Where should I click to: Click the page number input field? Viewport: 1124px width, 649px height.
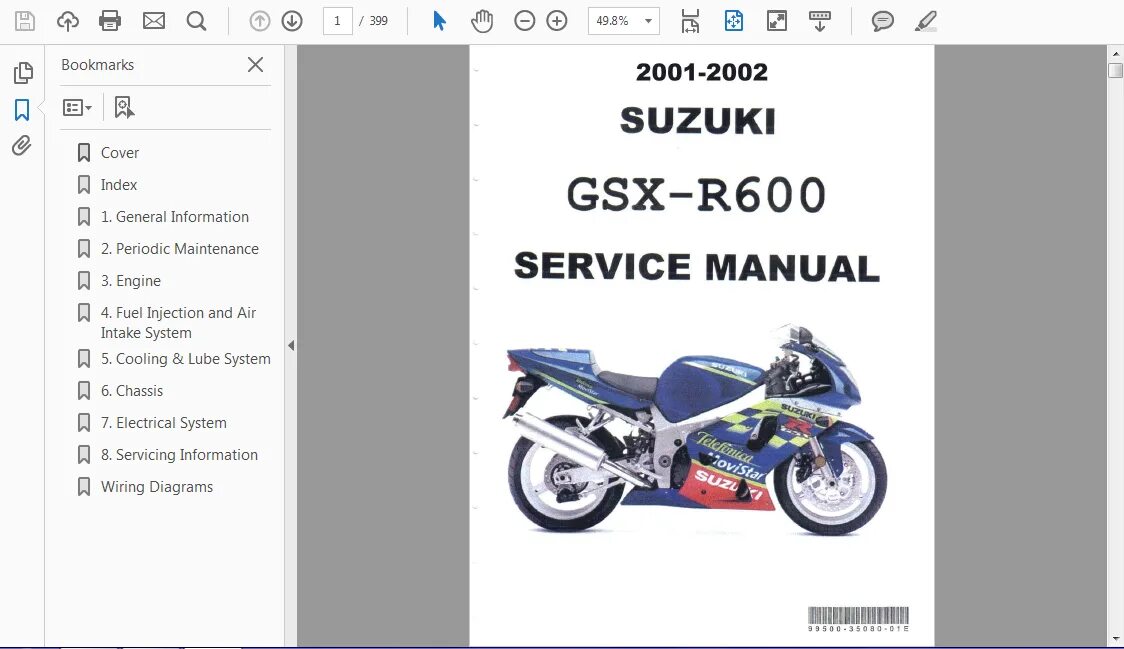click(x=337, y=21)
